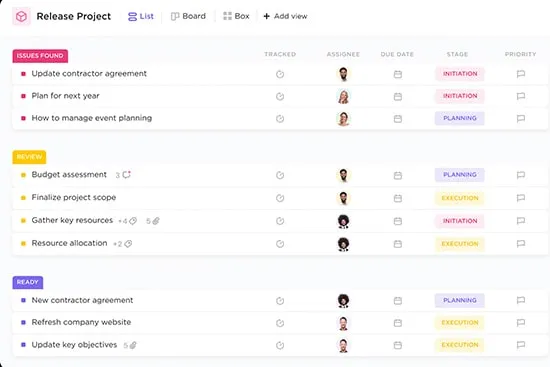Toggle status square of Resource allocation

(24, 243)
